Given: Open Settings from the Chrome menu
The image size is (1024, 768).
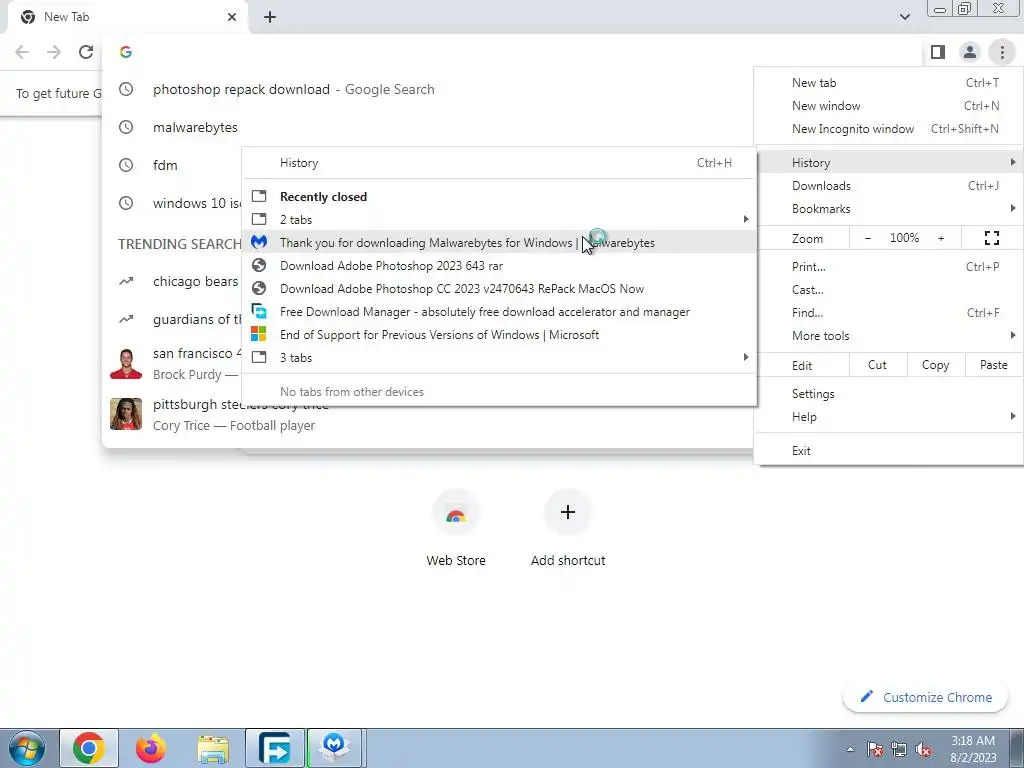Looking at the screenshot, I should click(889, 394).
